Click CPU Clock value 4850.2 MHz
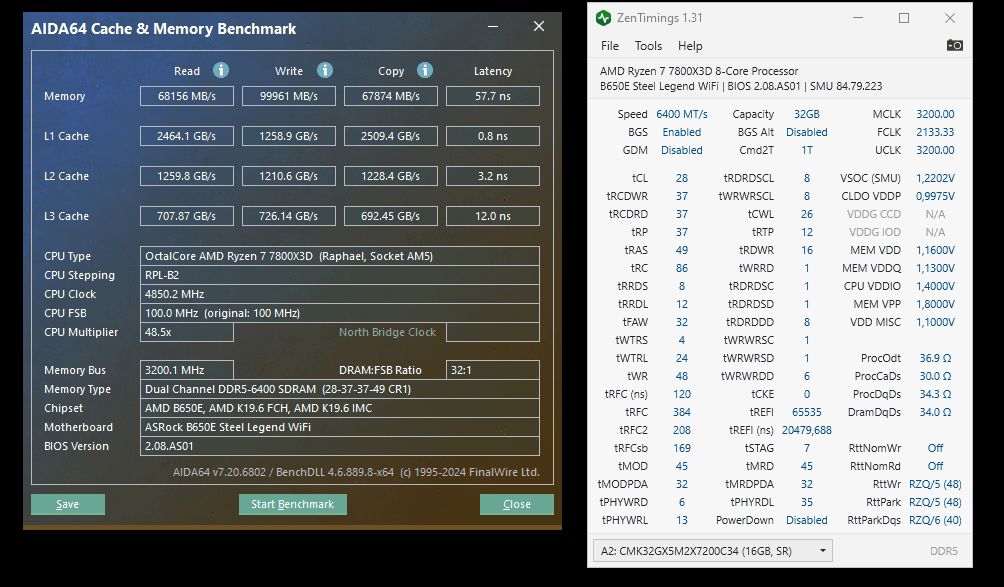Viewport: 1004px width, 587px height. (x=340, y=294)
